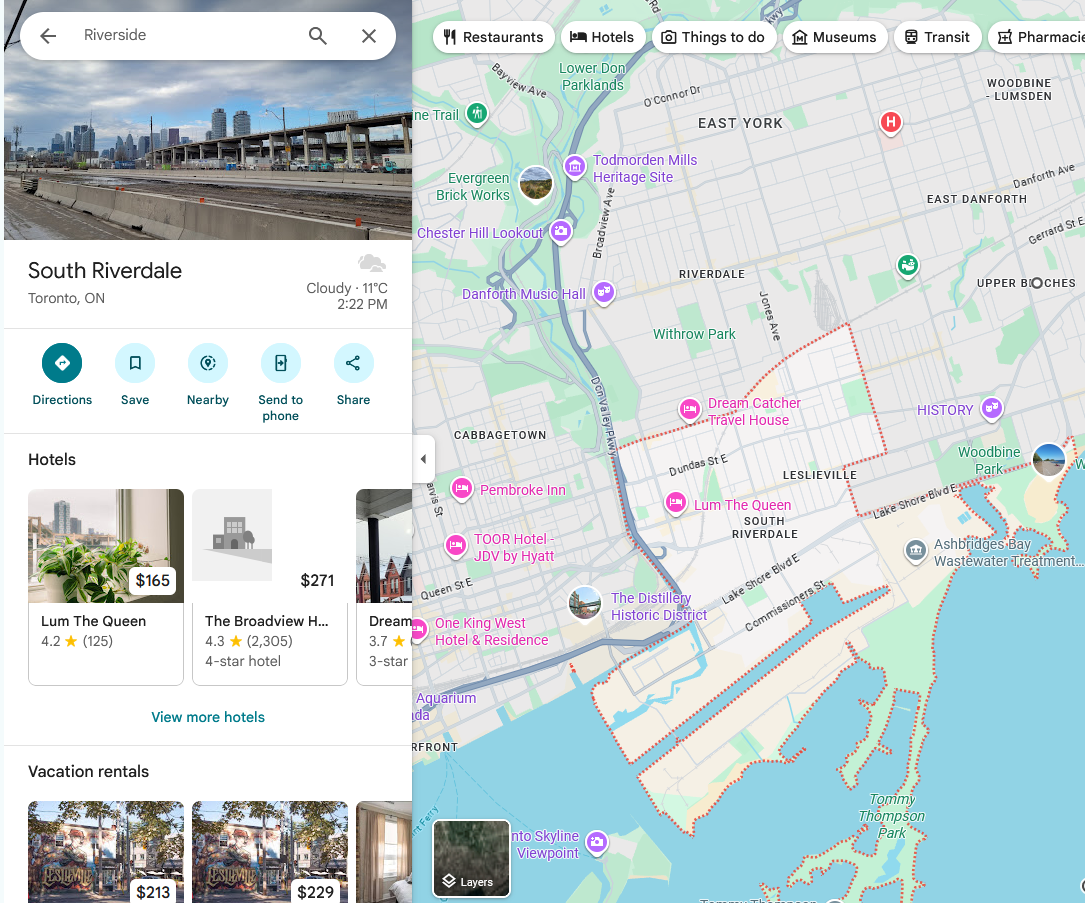Image resolution: width=1085 pixels, height=903 pixels.
Task: Show Things to do on map
Action: [x=712, y=37]
